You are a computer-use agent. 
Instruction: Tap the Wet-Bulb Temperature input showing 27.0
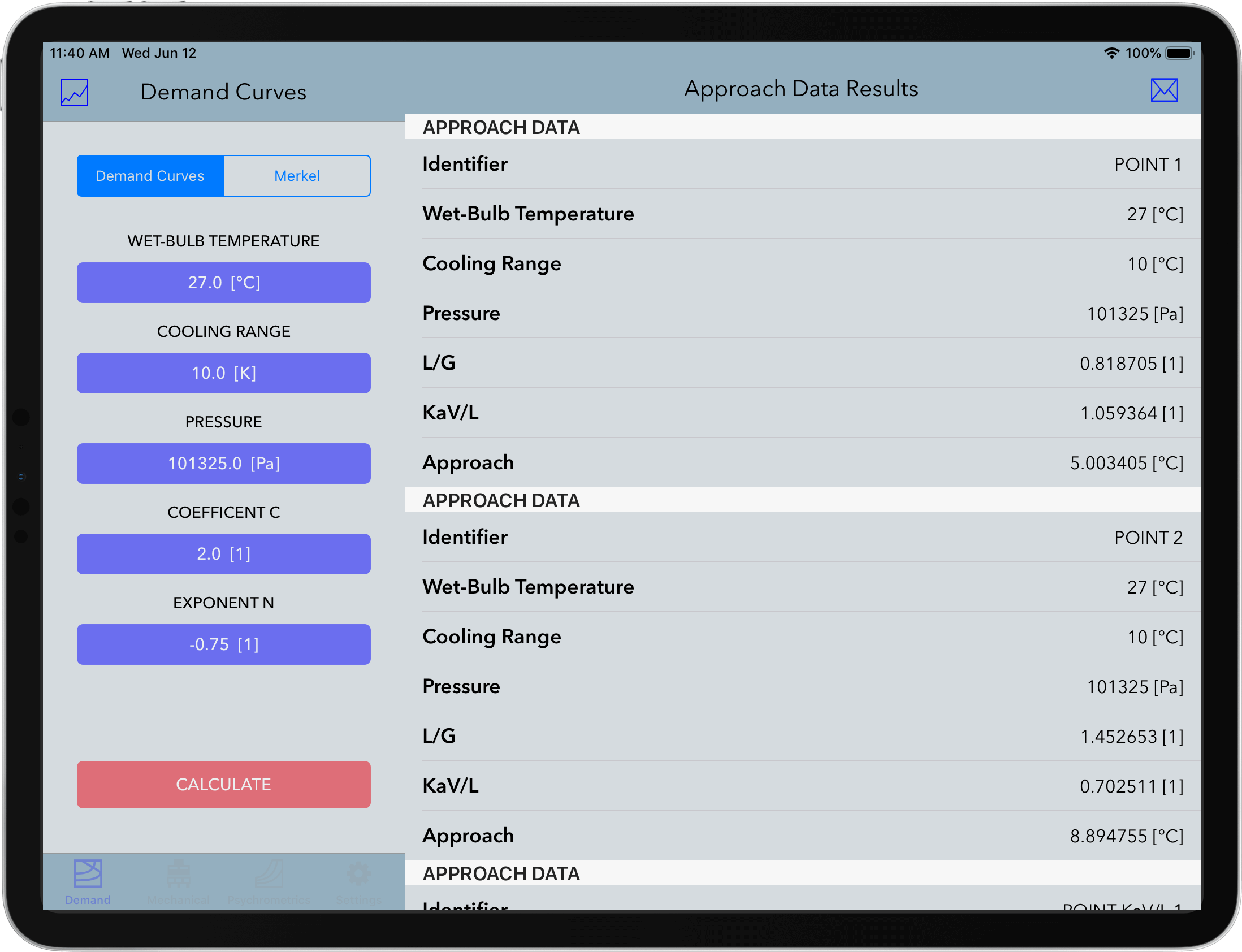pyautogui.click(x=223, y=282)
